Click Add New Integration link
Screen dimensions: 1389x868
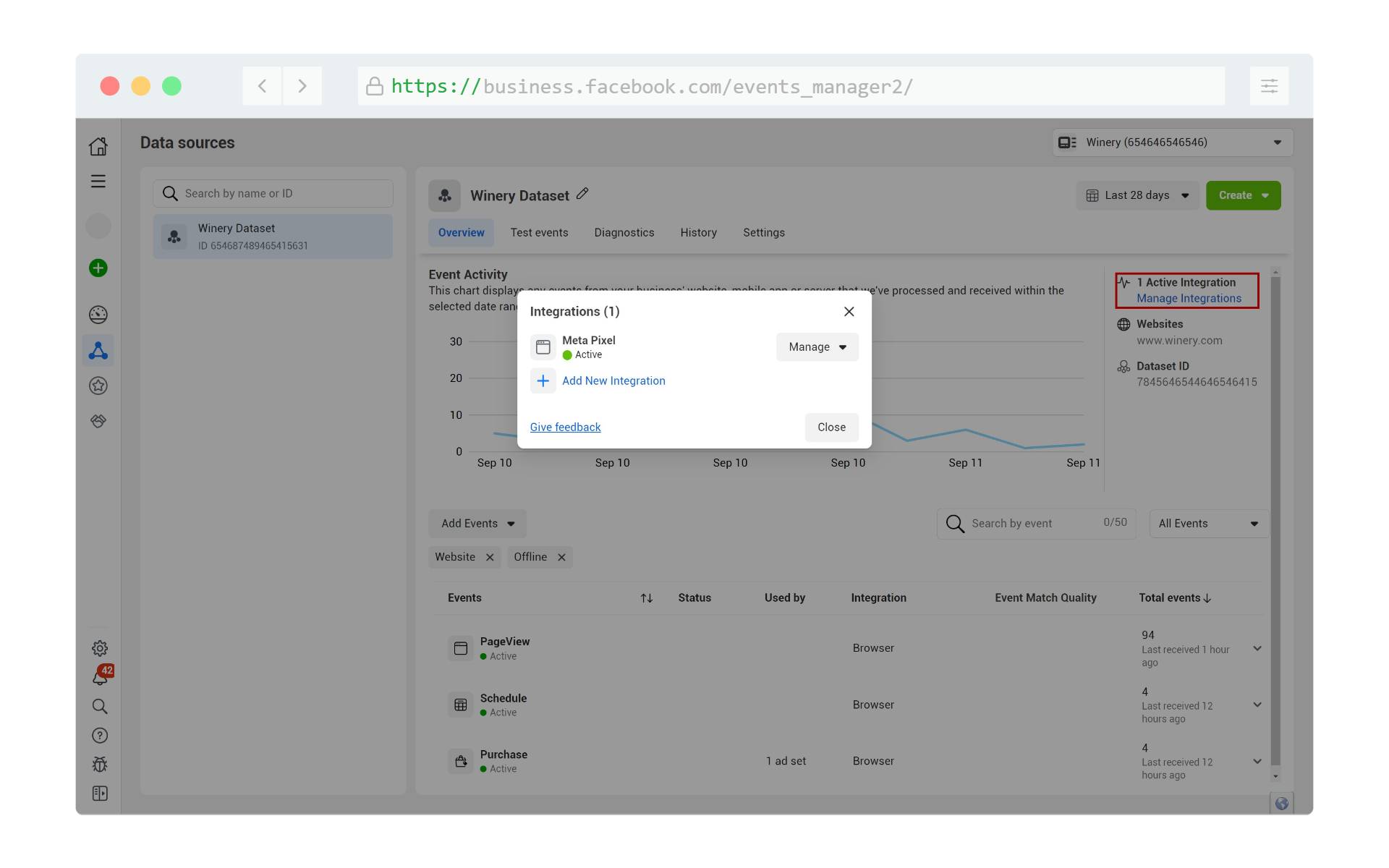tap(613, 380)
